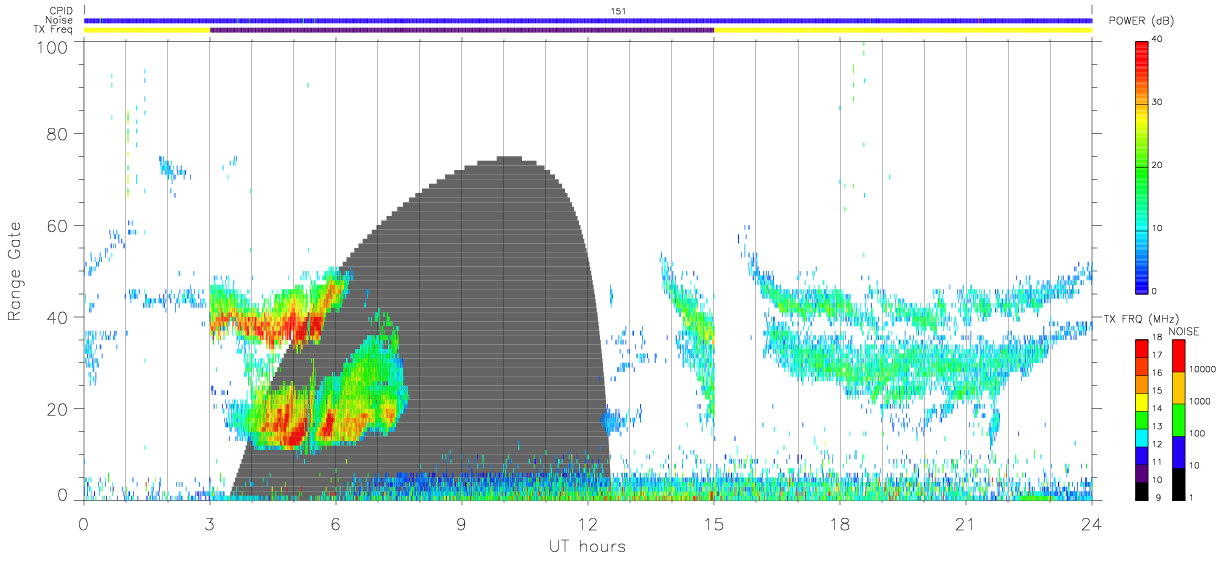Click the TX Freq row label
Screen dimensions: 1228x567
[x=53, y=29]
